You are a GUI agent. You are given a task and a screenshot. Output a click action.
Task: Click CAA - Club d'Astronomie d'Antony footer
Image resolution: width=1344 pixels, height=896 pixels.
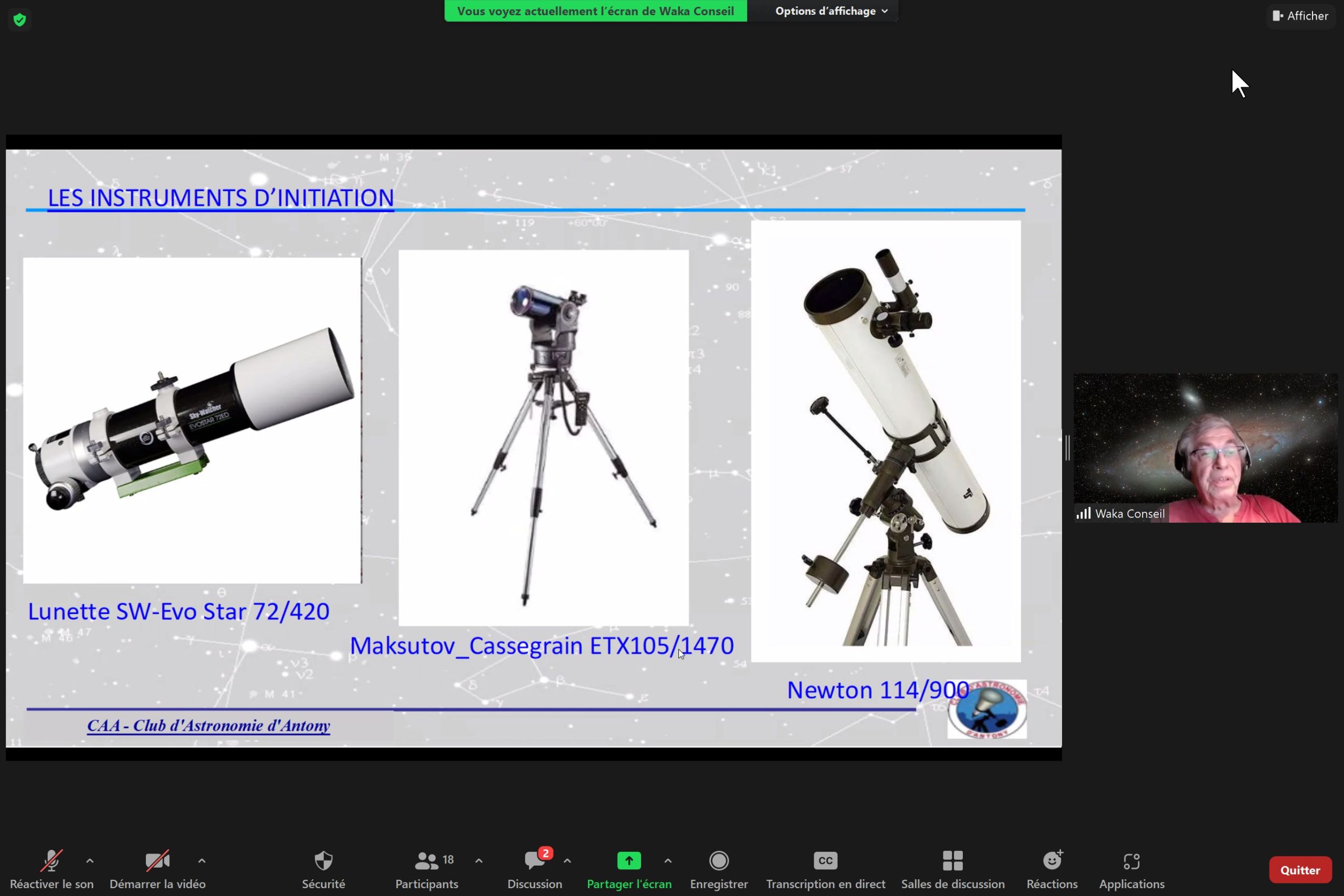pyautogui.click(x=208, y=726)
